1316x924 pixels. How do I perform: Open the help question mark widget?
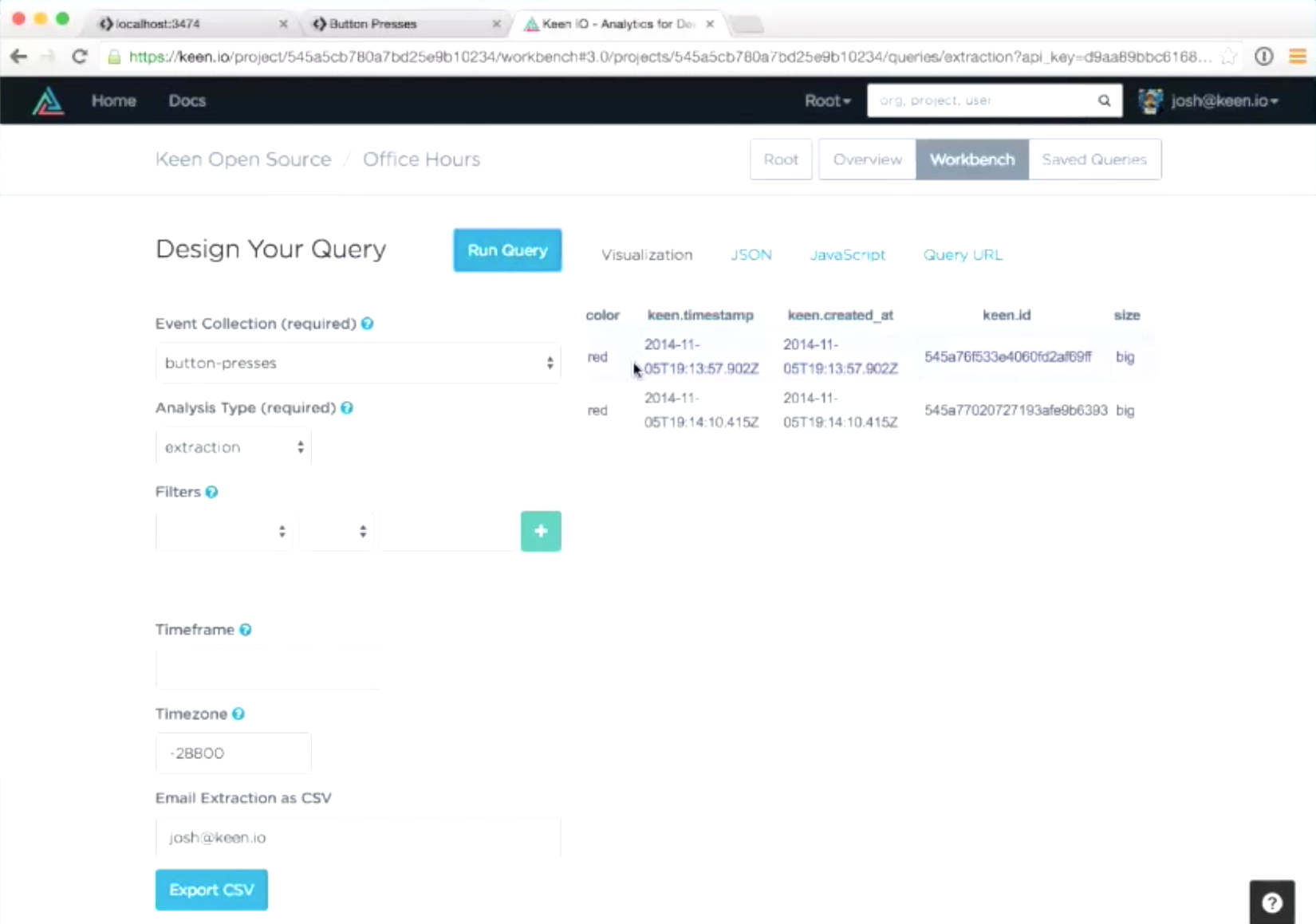pyautogui.click(x=1272, y=902)
